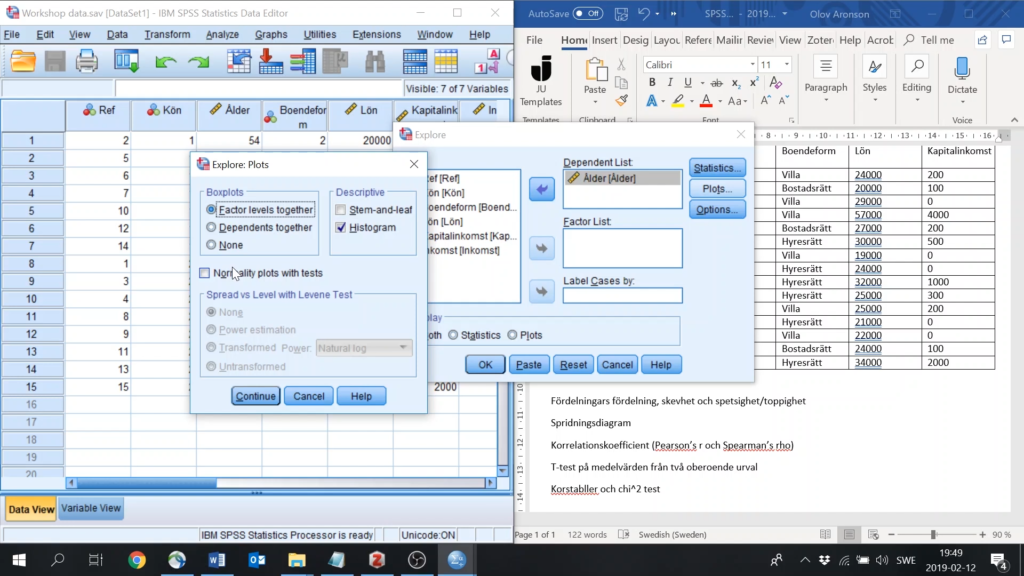Image resolution: width=1024 pixels, height=576 pixels.
Task: Open the Transform menu in SPSS
Action: 167,35
